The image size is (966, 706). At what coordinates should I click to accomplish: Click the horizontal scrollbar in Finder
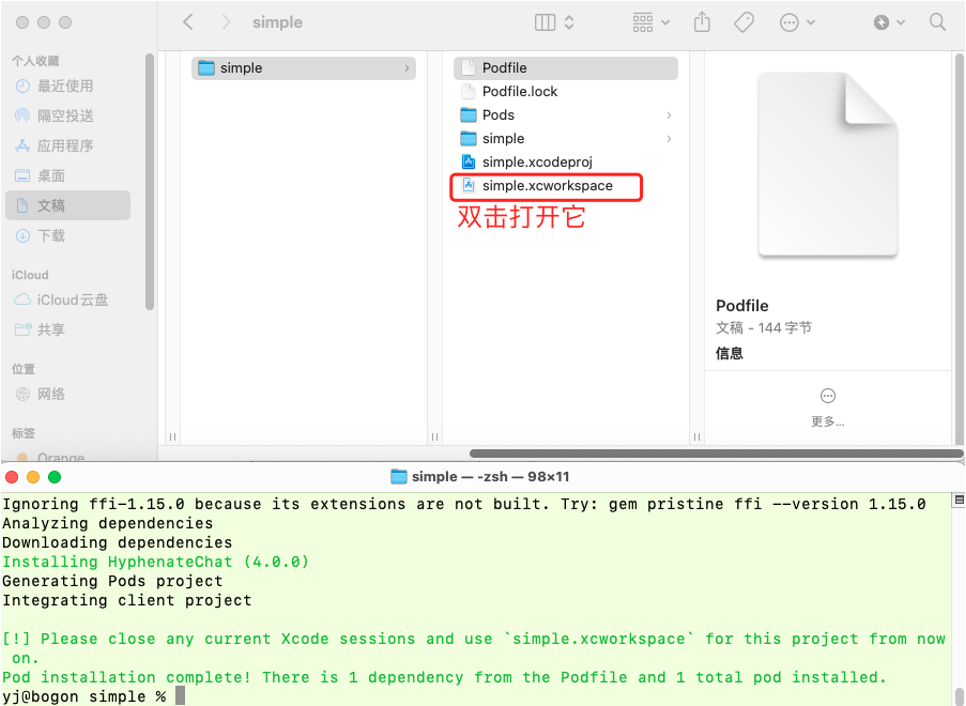[700, 454]
